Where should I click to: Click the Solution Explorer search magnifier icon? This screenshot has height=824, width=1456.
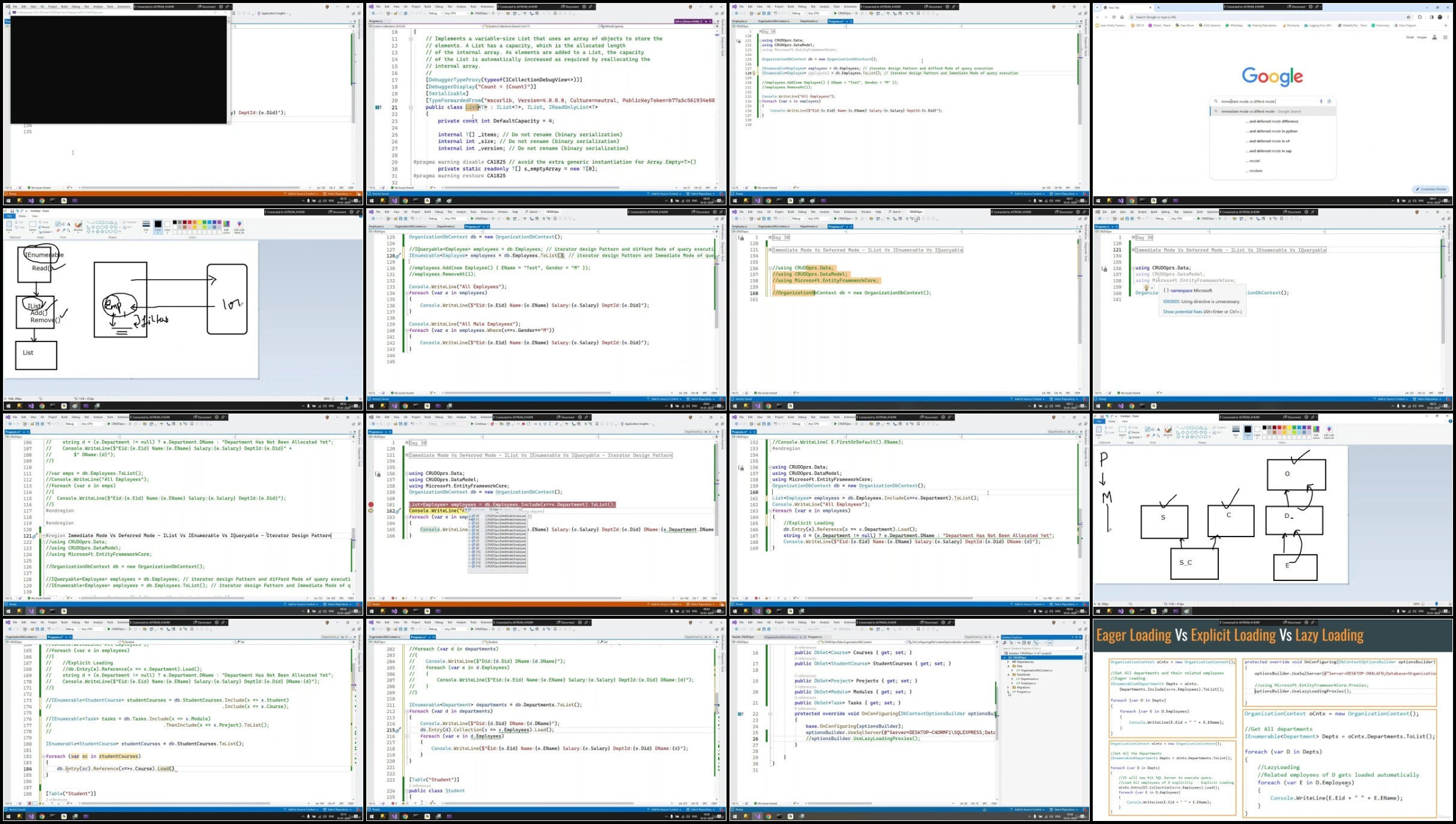[x=1077, y=648]
